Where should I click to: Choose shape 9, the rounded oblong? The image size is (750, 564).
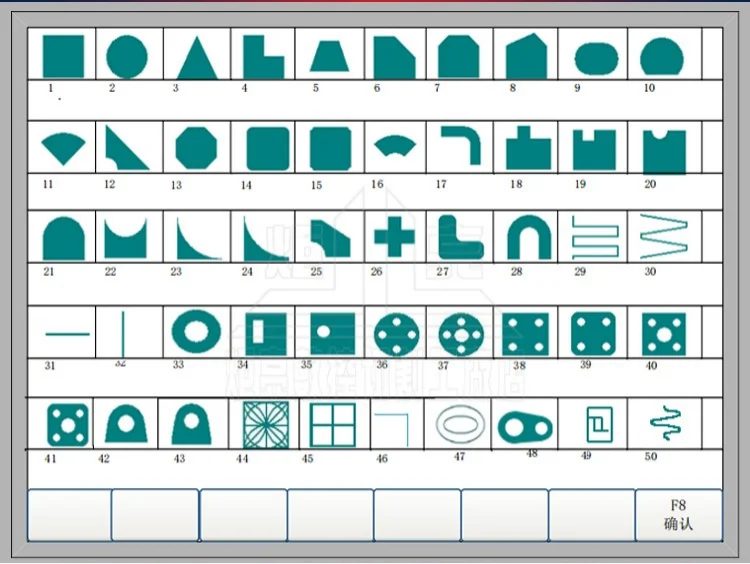click(x=596, y=59)
